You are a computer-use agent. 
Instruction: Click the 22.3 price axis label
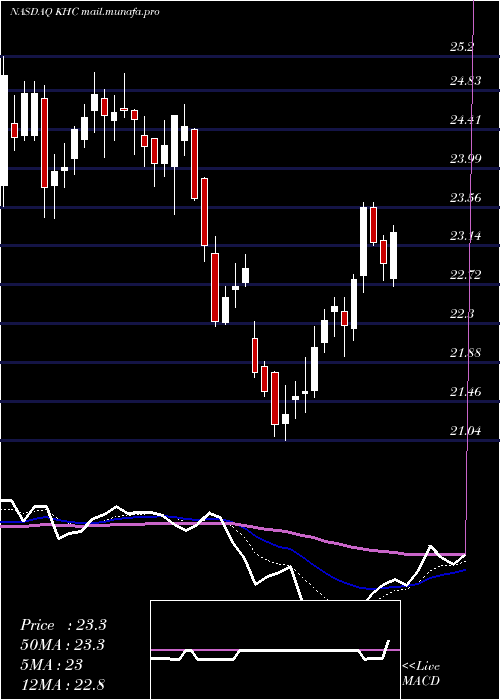462,314
